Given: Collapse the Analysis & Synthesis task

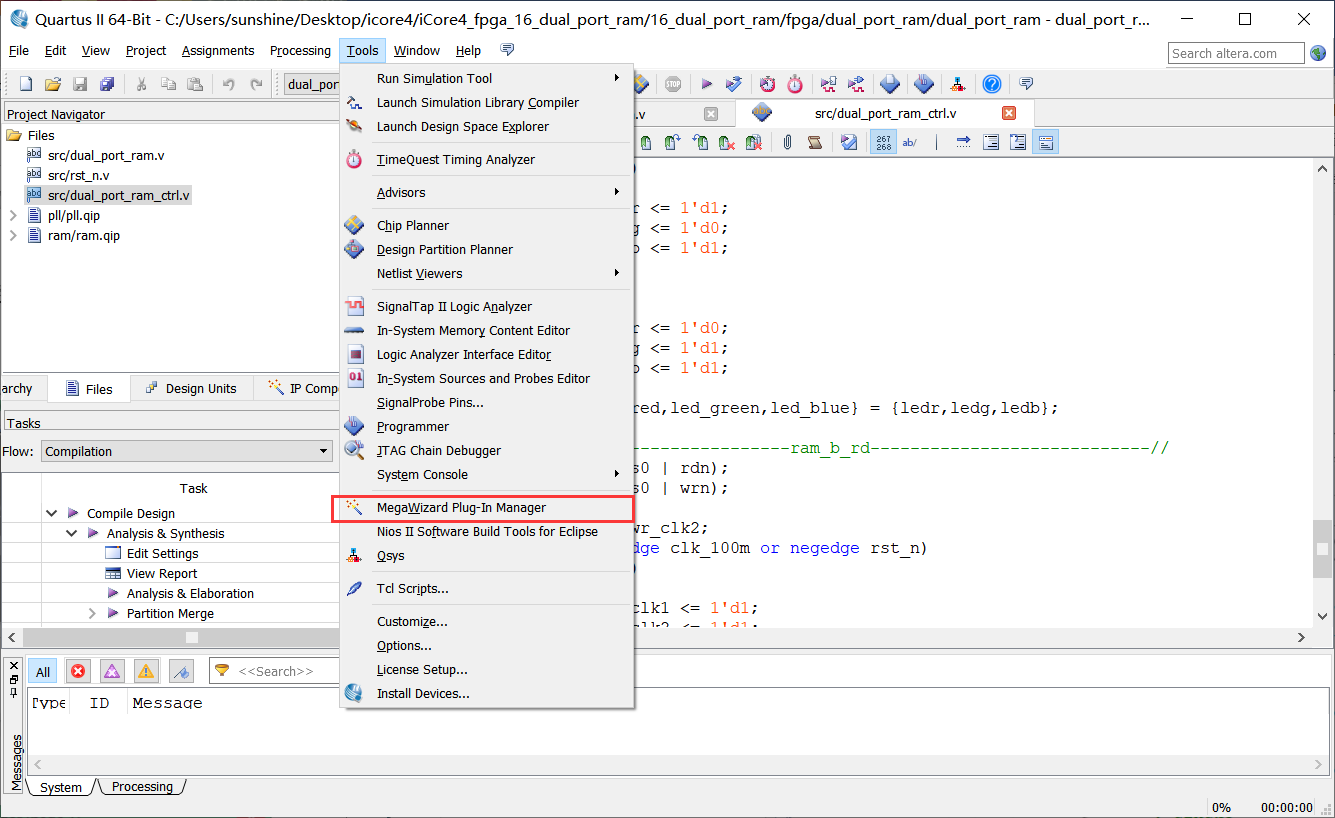Looking at the screenshot, I should [72, 534].
